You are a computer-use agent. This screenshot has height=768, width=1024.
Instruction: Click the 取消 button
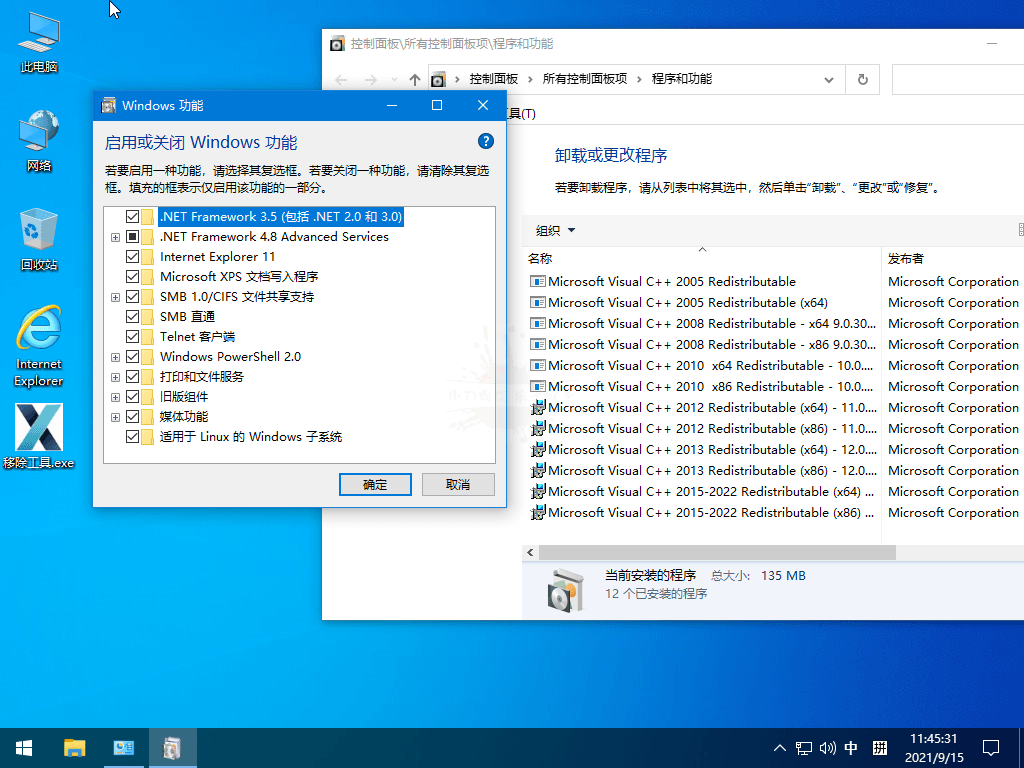[458, 484]
